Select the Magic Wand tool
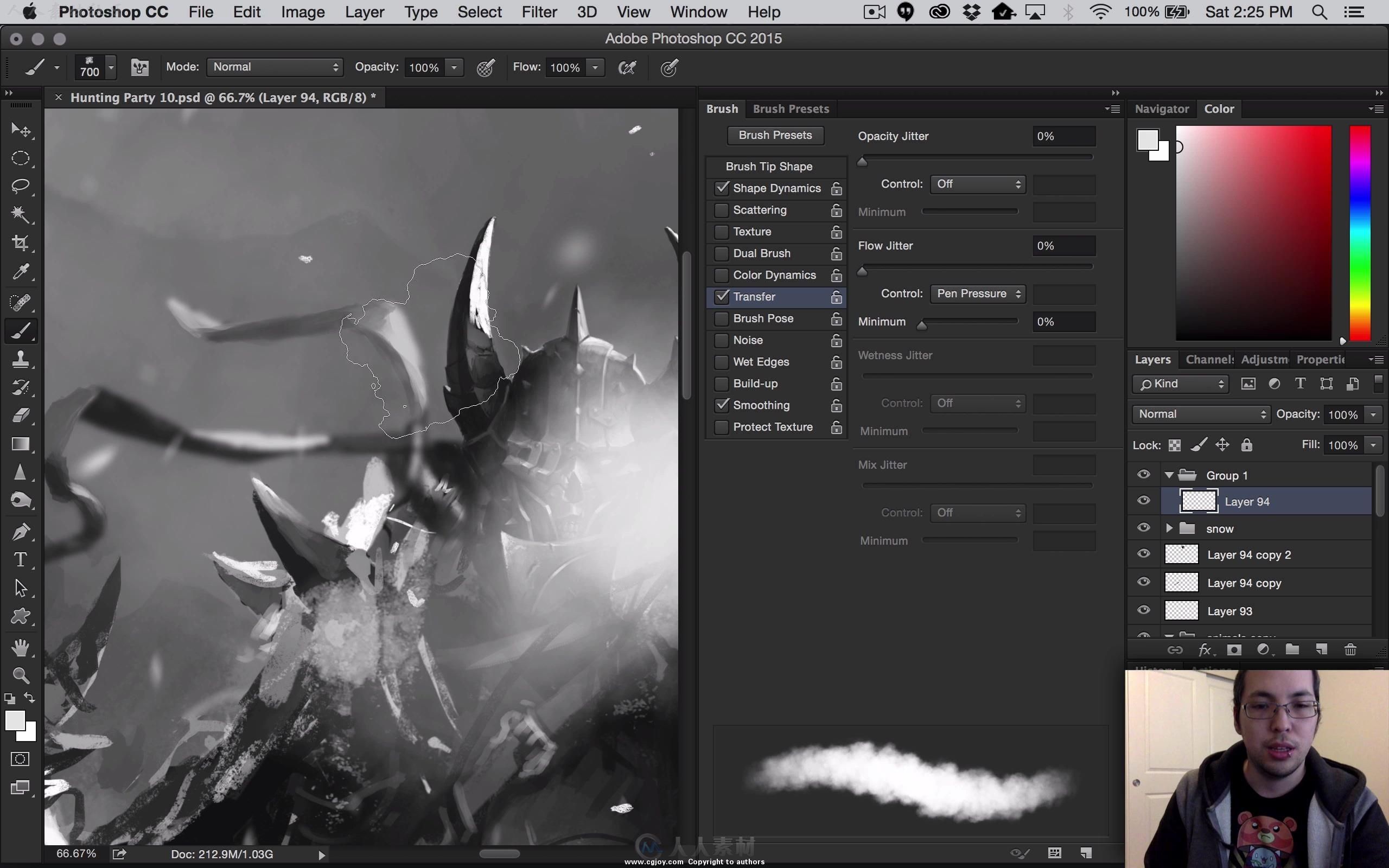The image size is (1389, 868). click(21, 215)
